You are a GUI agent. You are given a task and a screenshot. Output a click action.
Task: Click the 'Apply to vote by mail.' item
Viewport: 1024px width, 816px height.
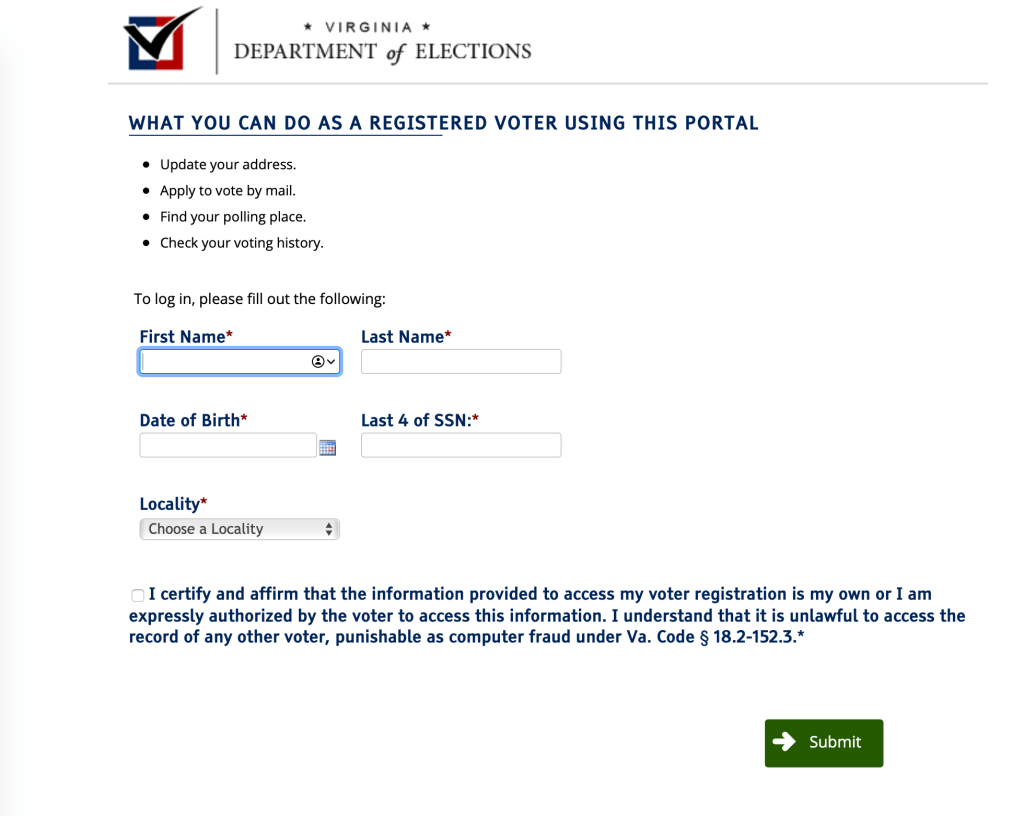click(228, 190)
